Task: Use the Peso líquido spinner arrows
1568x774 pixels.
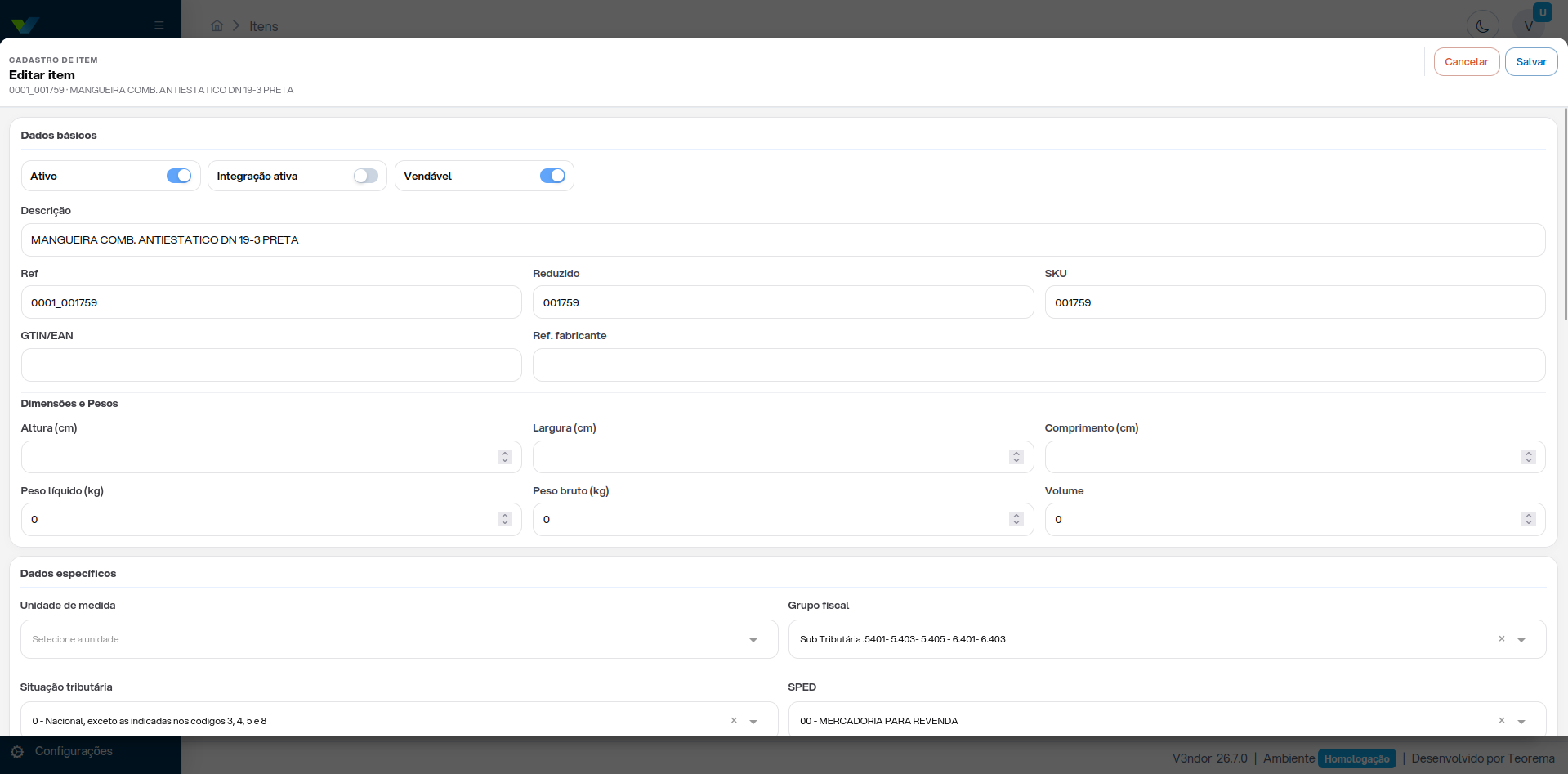Action: pos(505,519)
